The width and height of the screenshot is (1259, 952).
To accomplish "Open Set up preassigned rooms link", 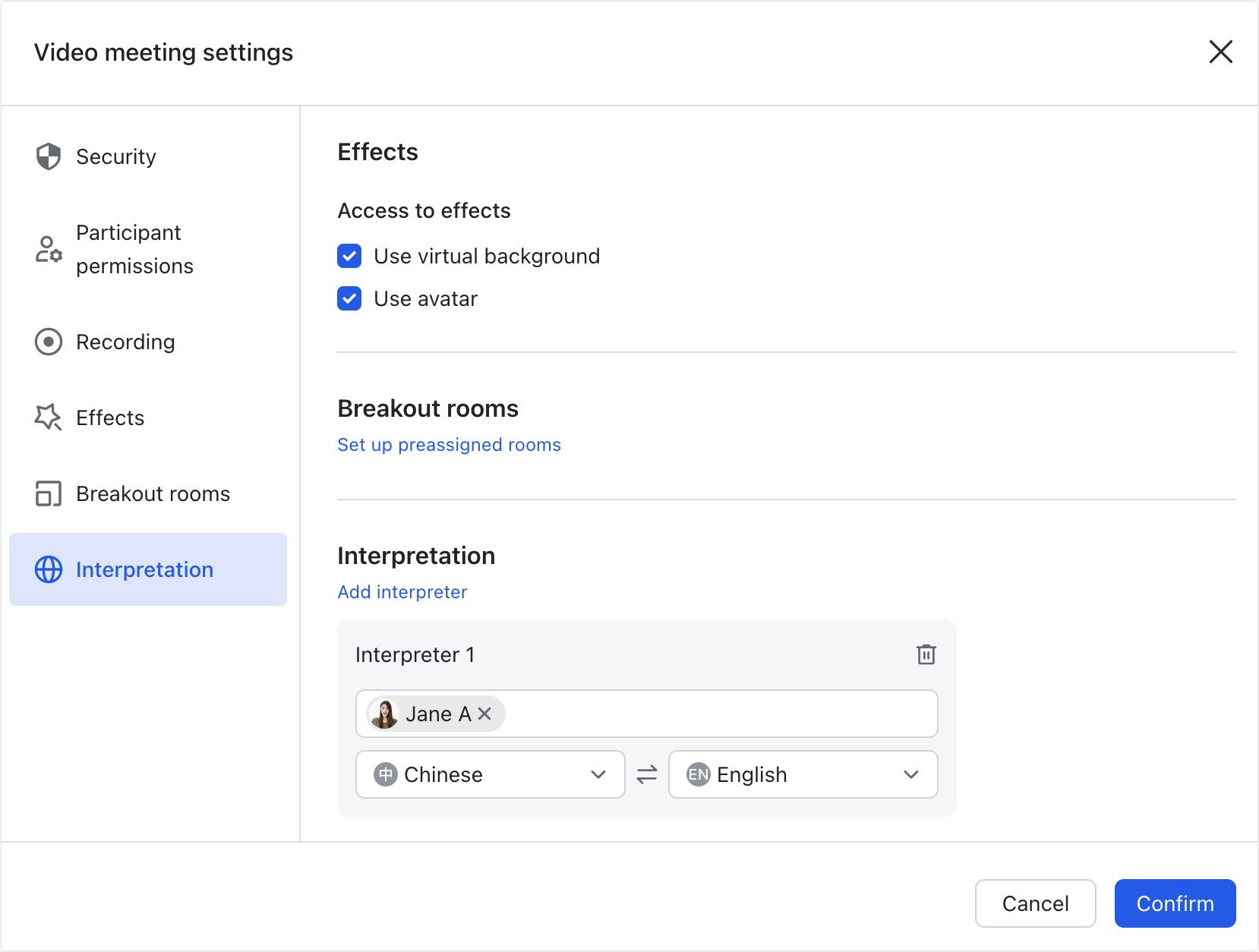I will (449, 445).
